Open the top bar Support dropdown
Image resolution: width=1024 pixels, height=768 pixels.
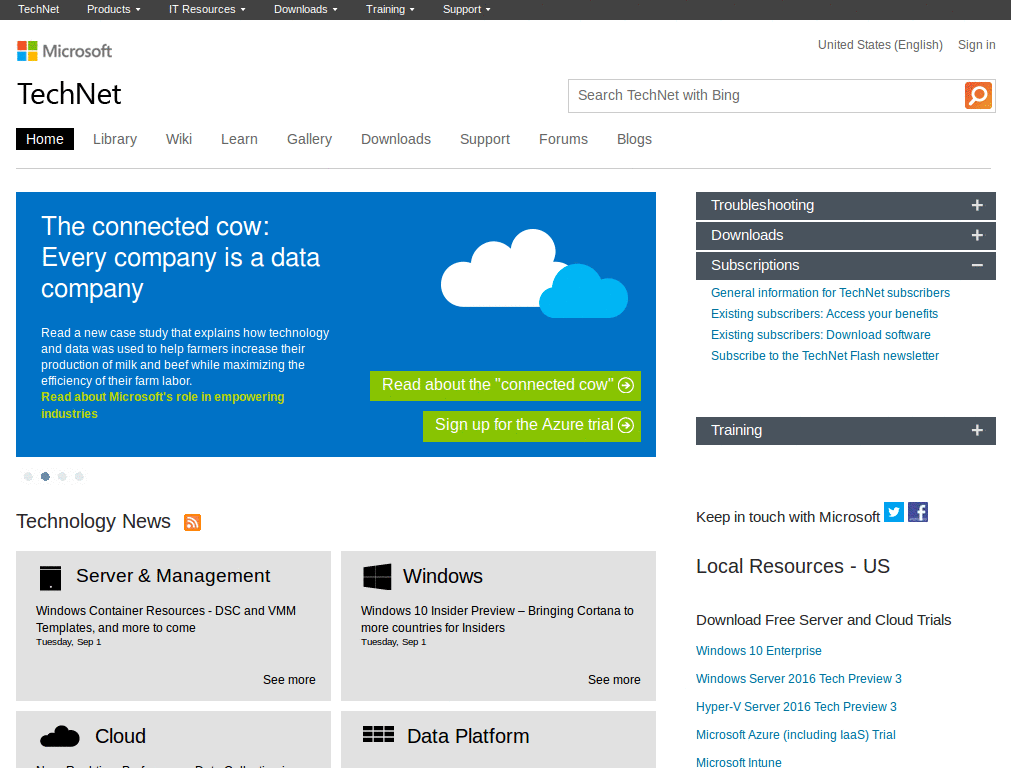[466, 9]
